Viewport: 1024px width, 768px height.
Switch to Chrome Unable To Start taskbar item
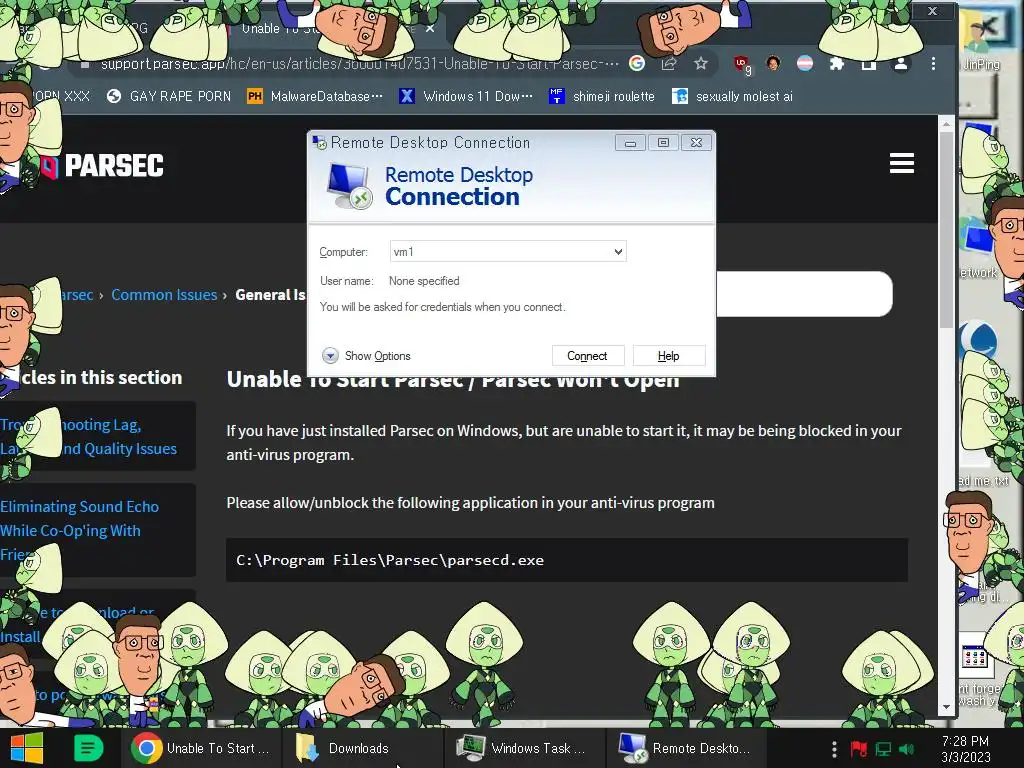pos(201,748)
